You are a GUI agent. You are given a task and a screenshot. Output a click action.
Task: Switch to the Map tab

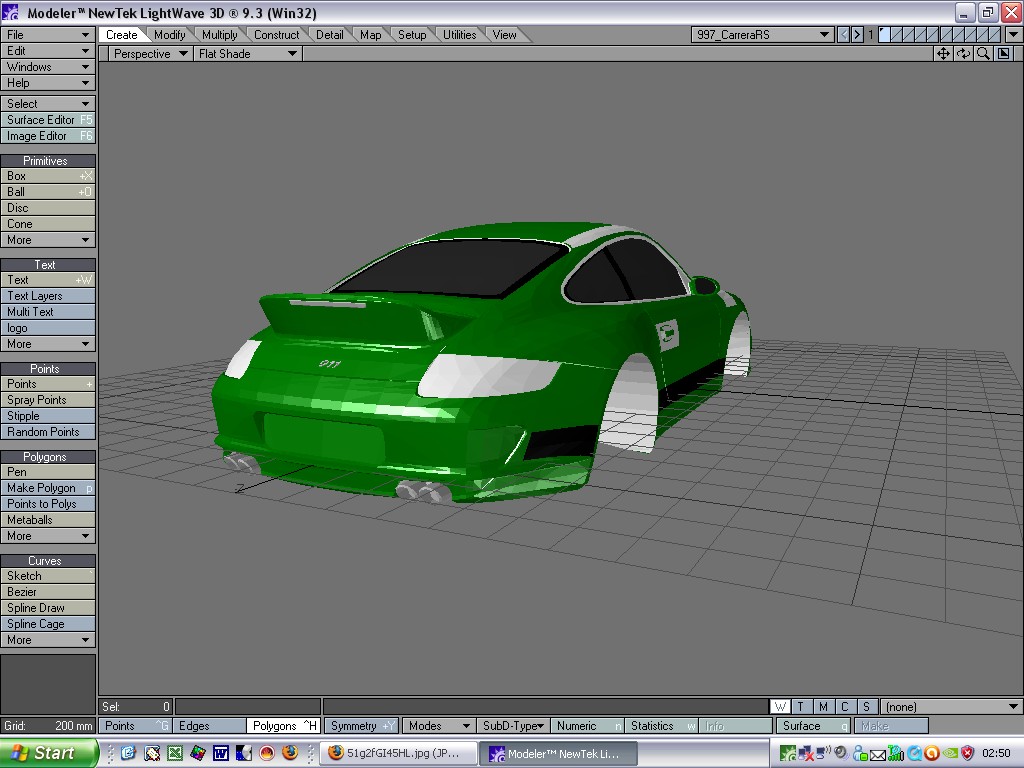click(370, 35)
